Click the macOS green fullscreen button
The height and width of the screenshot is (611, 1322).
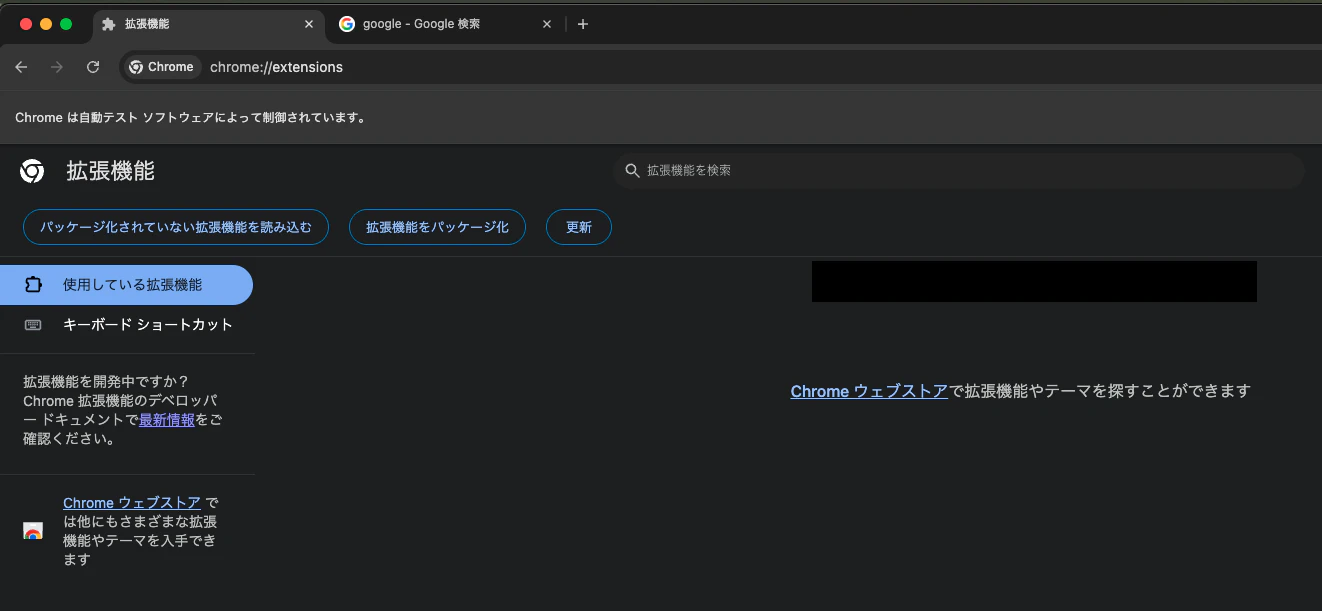(66, 24)
